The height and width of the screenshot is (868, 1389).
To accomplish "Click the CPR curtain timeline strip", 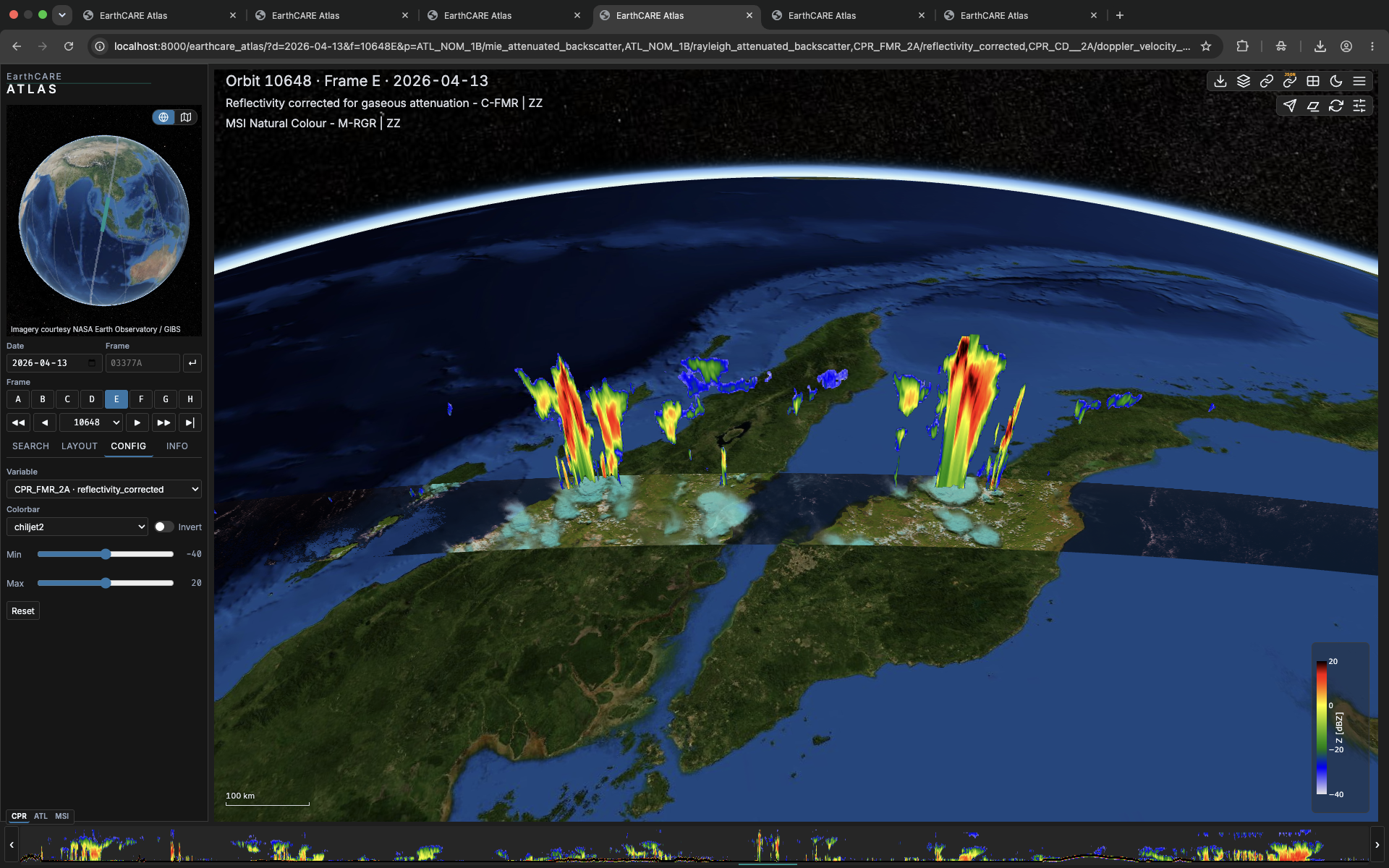I will (x=694, y=845).
